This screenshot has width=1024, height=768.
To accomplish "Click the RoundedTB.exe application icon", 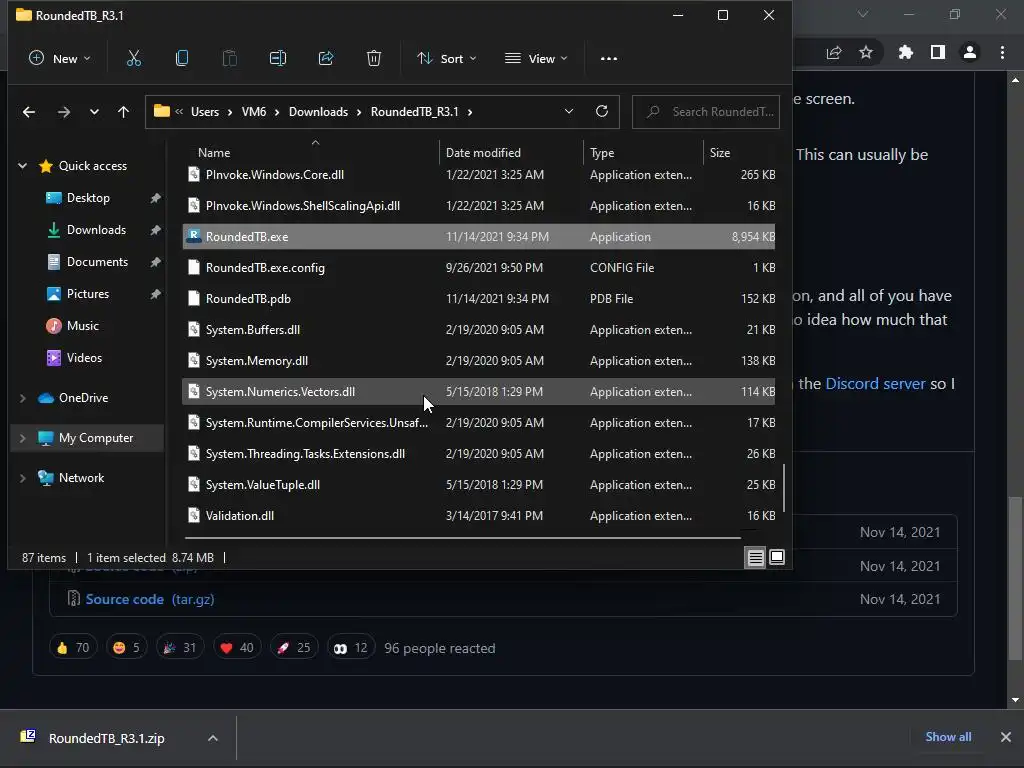I will point(193,236).
